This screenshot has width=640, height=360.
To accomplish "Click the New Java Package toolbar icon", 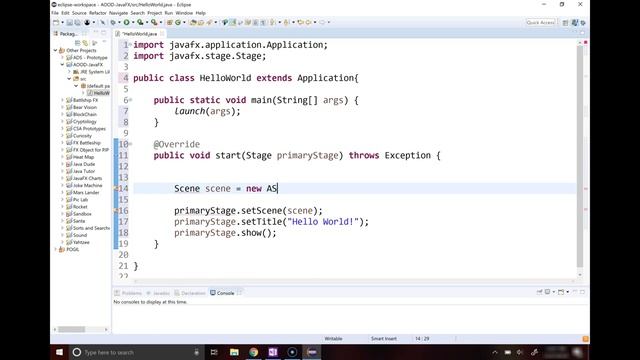I will point(169,22).
